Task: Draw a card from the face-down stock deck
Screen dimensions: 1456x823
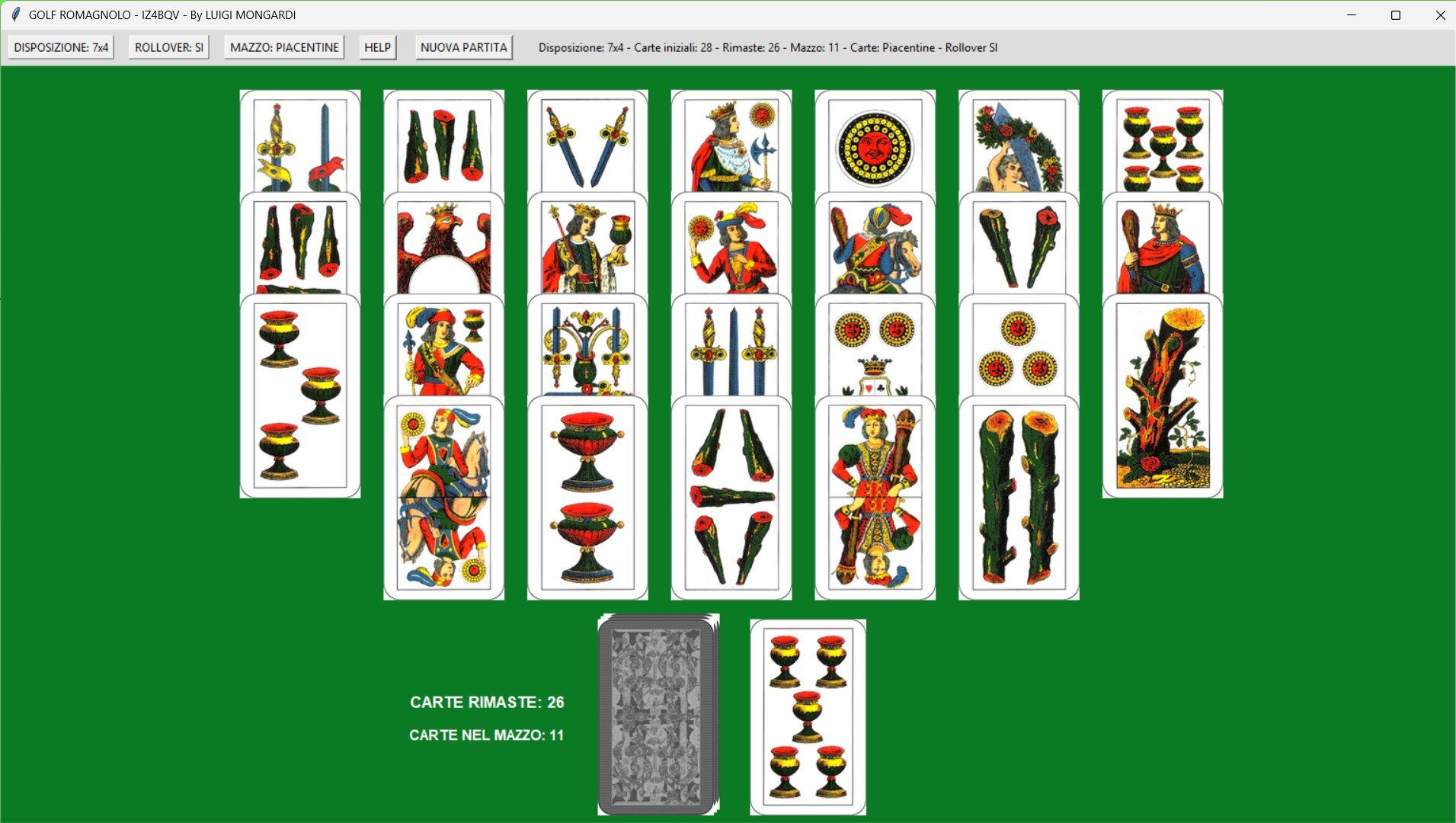Action: tap(658, 715)
